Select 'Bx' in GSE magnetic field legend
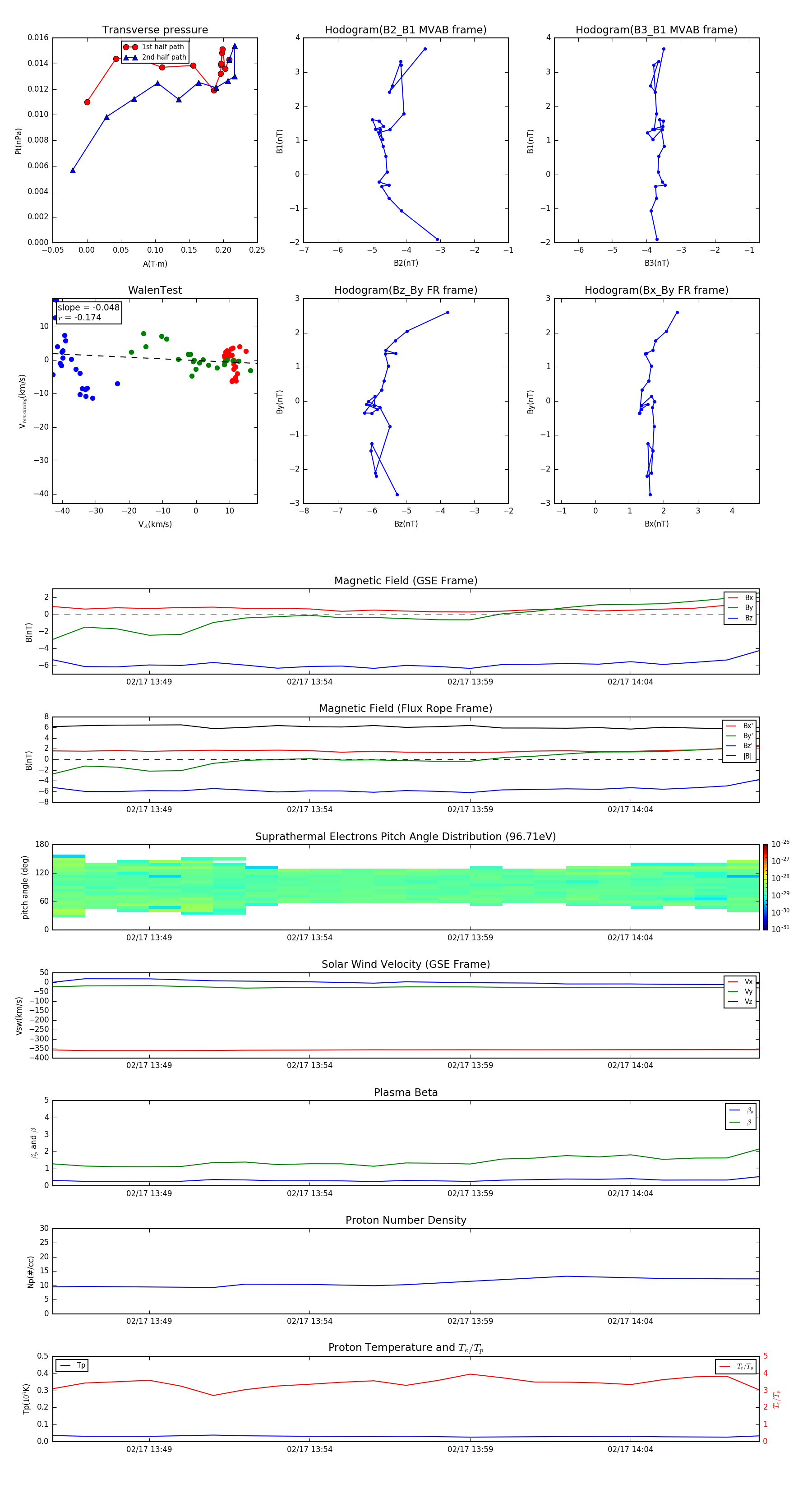The width and height of the screenshot is (812, 1489). tap(740, 598)
